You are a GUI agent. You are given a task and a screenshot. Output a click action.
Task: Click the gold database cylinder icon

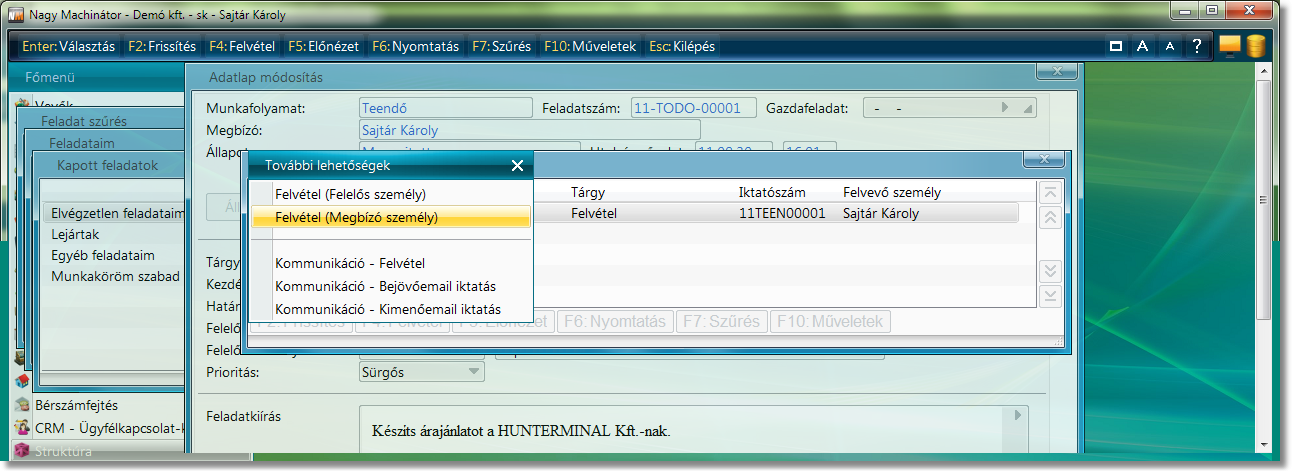pyautogui.click(x=1255, y=46)
